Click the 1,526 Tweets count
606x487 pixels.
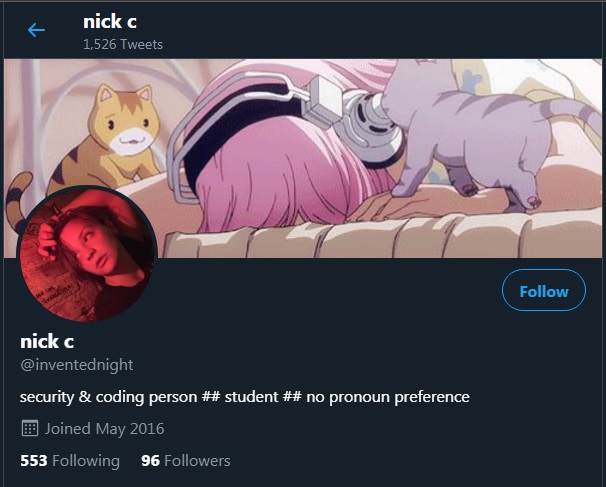tap(123, 44)
